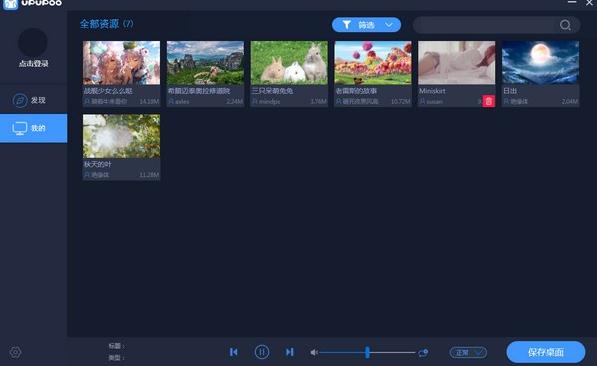Viewport: 597px width, 366px height.
Task: Click in the search input field
Action: pyautogui.click(x=485, y=25)
